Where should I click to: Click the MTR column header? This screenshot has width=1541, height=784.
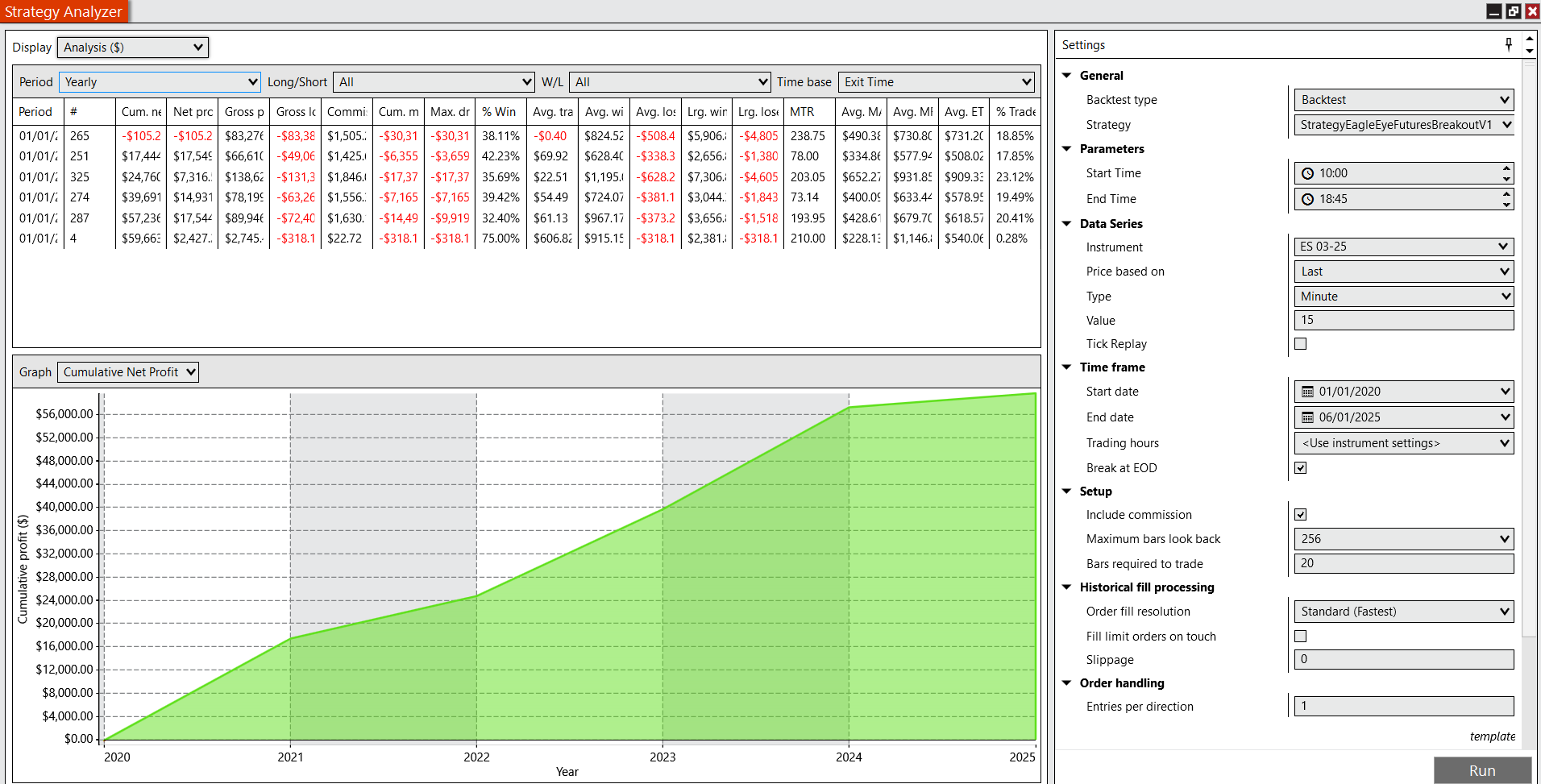(x=802, y=112)
